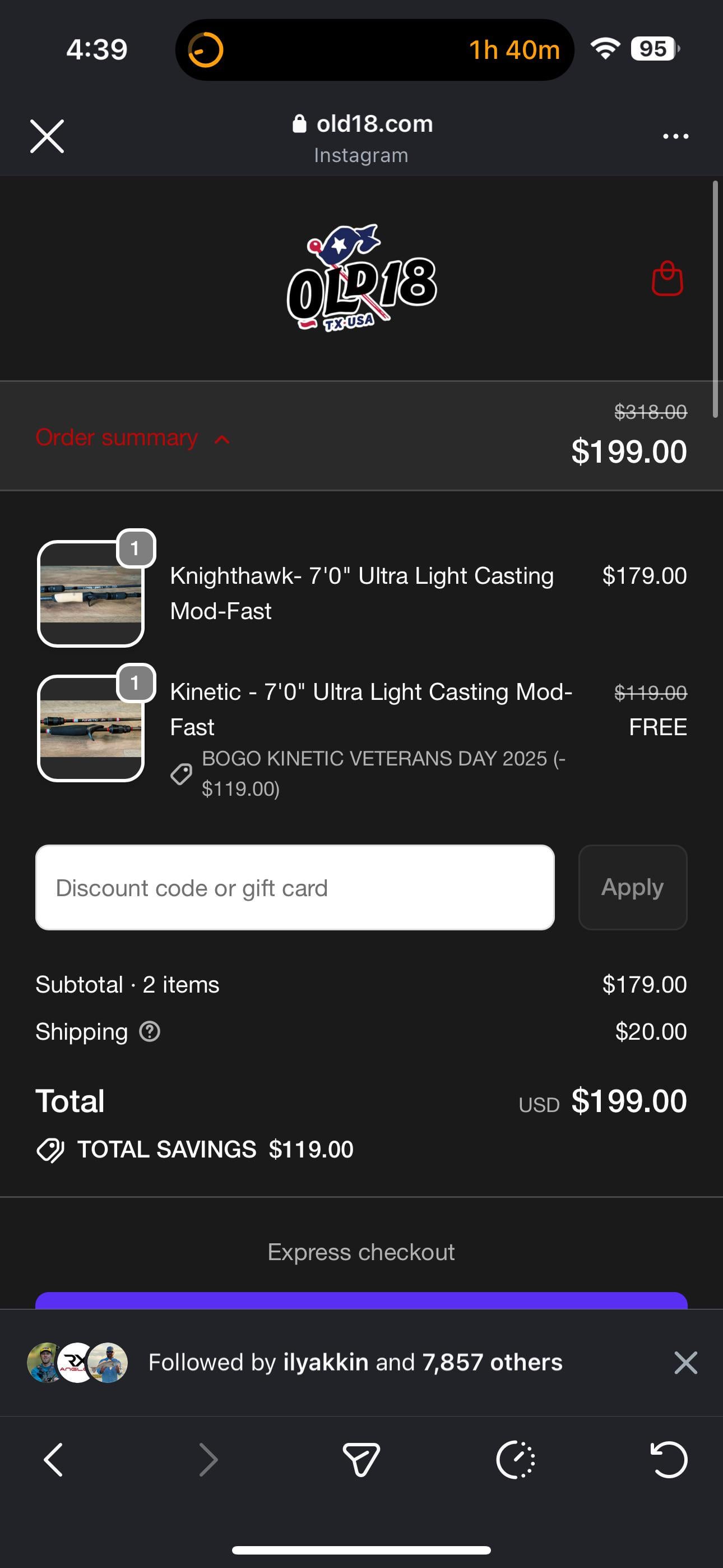Open the Old 18 store logo
723x1568 pixels.
click(x=361, y=278)
